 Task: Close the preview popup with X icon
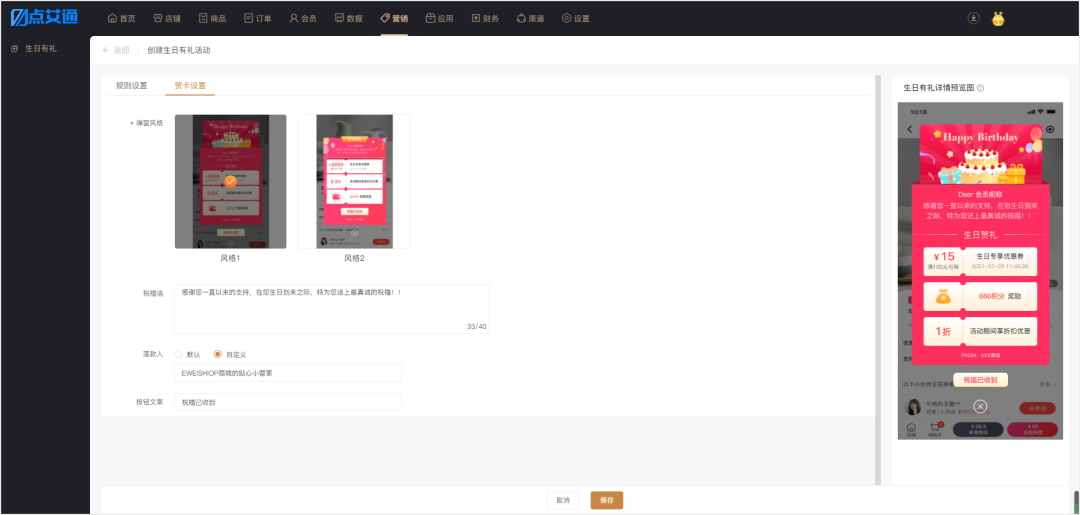981,406
